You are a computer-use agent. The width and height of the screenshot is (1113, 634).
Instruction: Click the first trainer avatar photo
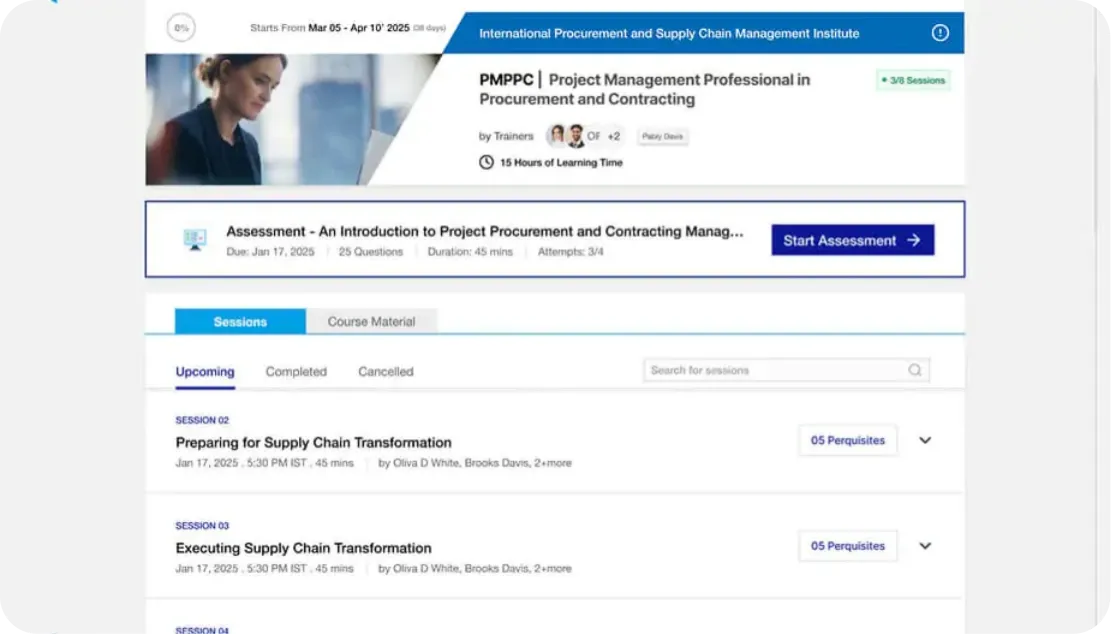point(557,136)
